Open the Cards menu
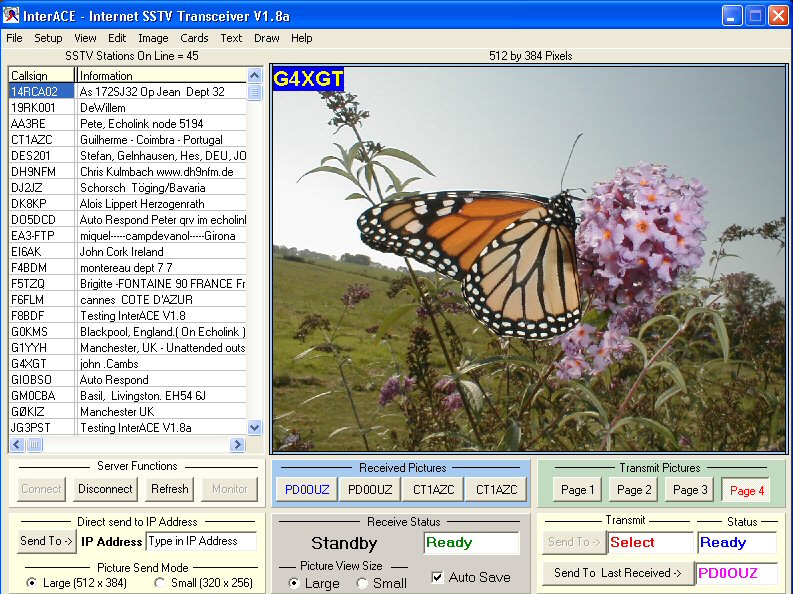 [x=194, y=38]
